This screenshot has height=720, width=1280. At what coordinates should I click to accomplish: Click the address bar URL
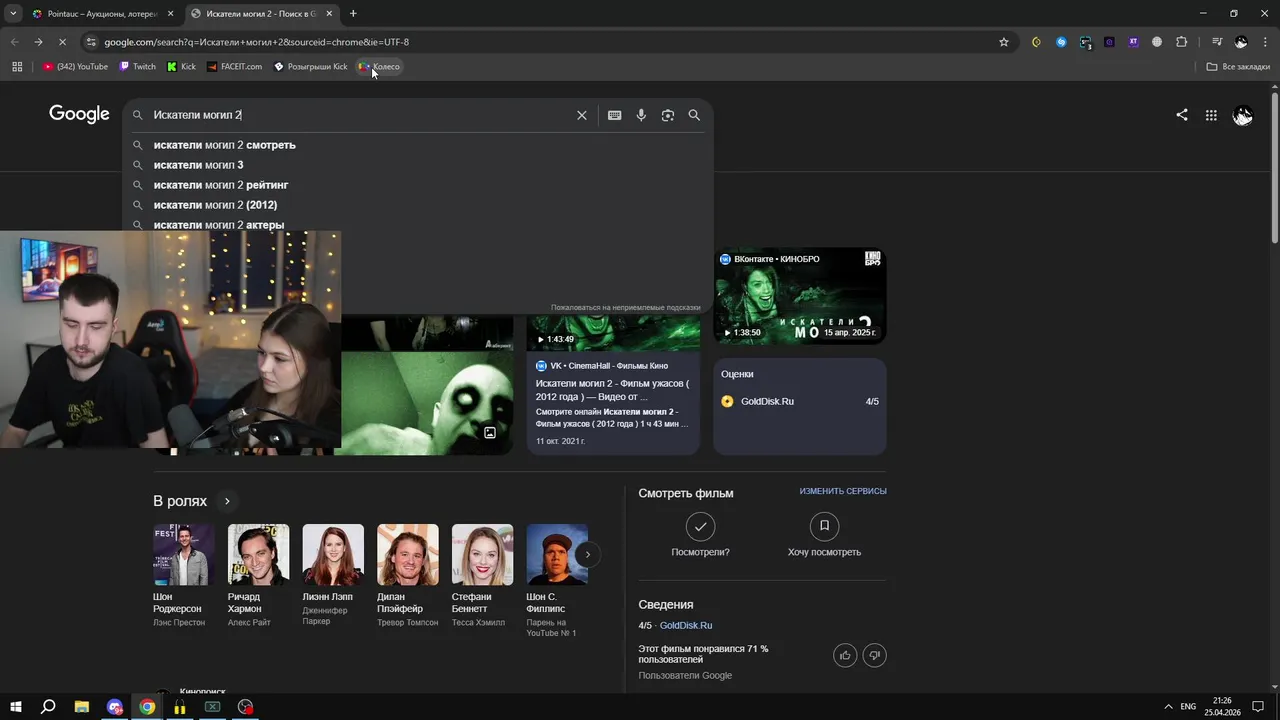click(256, 42)
